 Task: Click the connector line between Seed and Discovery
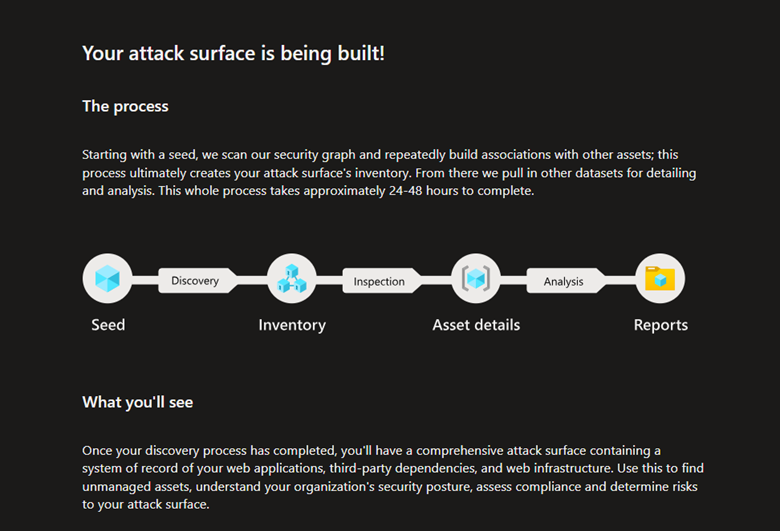coord(145,281)
